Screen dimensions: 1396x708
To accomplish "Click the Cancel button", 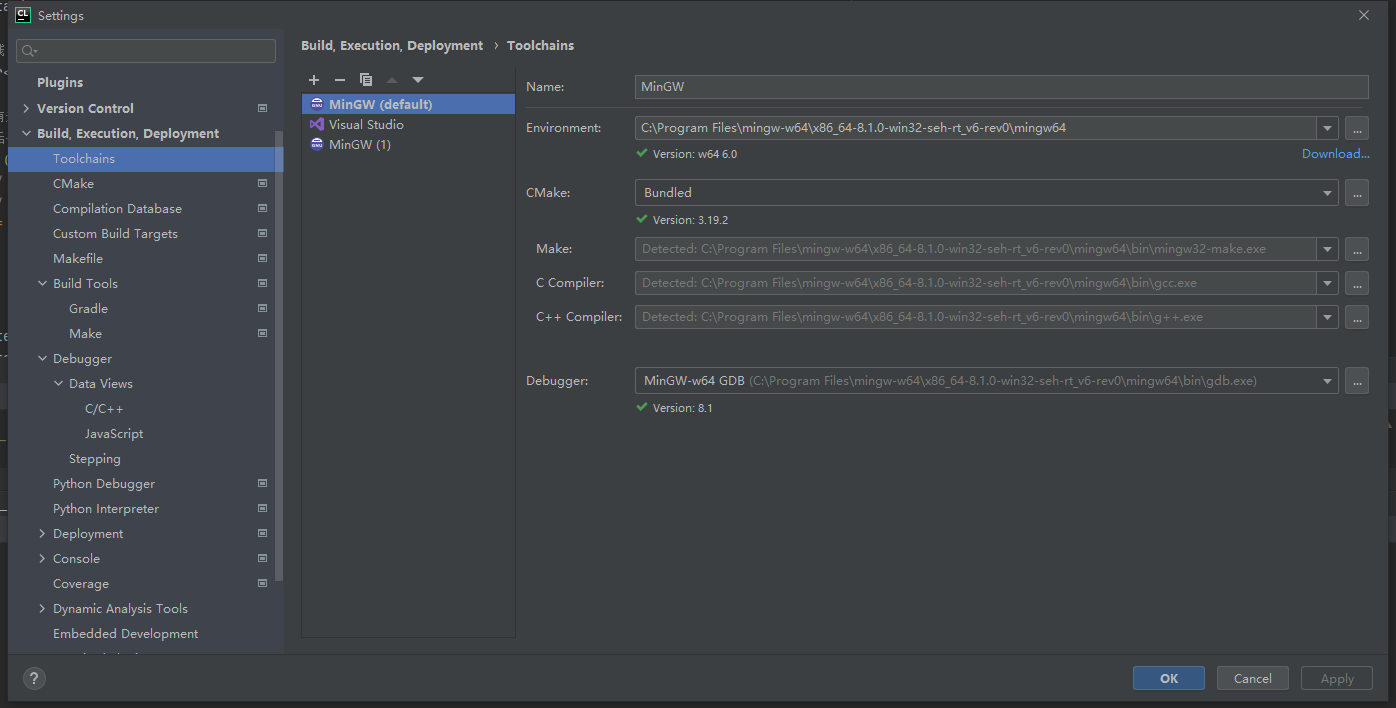I will tap(1253, 678).
